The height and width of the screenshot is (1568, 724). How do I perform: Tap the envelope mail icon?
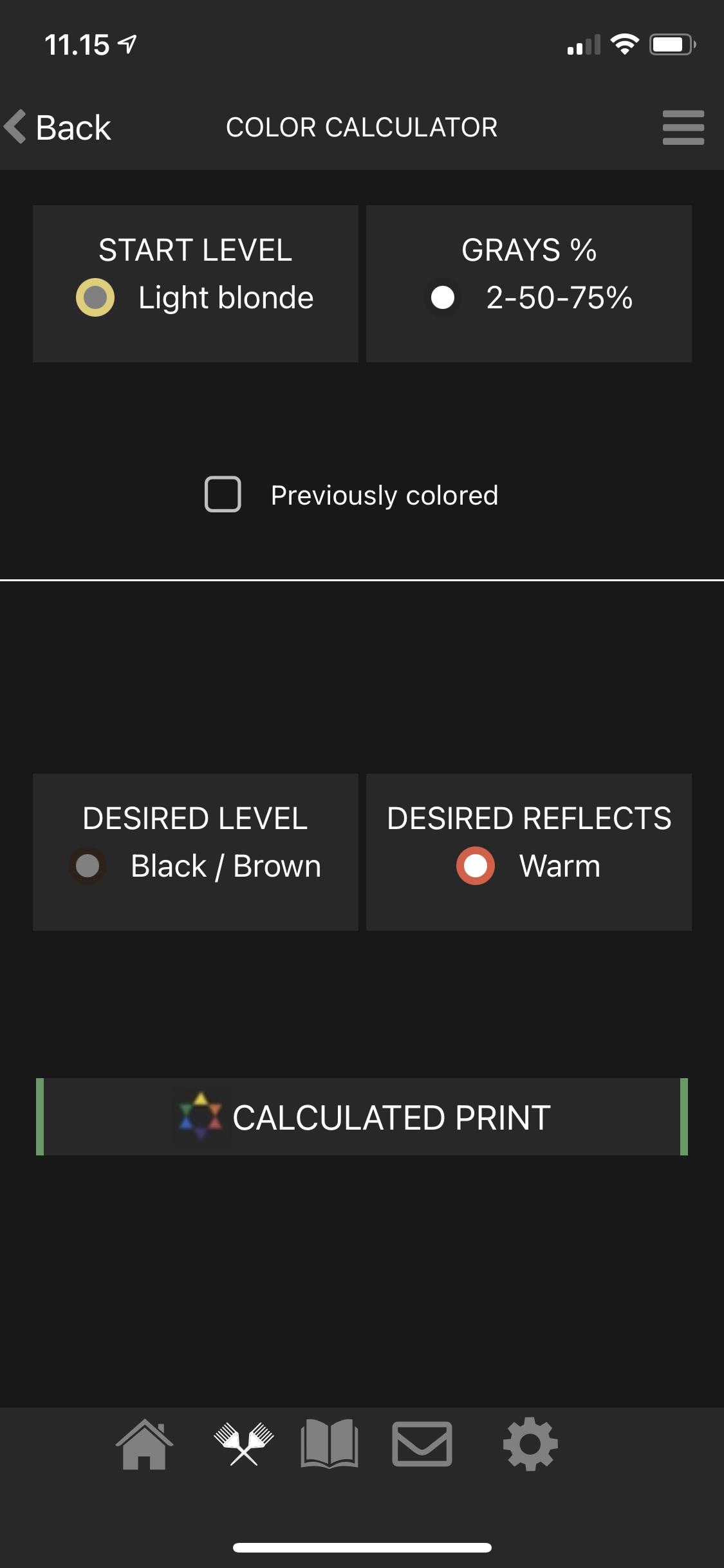click(422, 1445)
